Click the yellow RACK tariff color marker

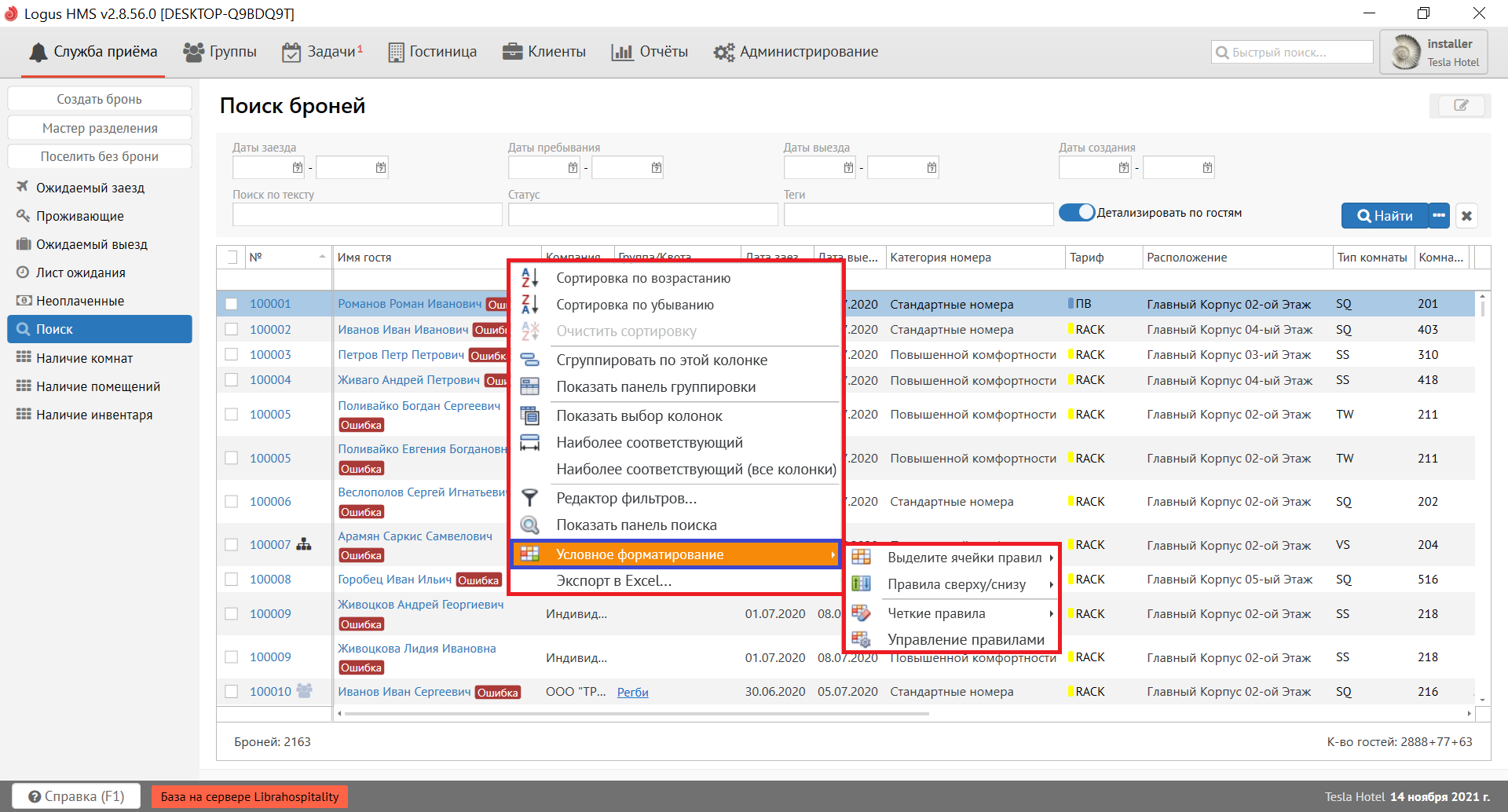coord(1071,330)
